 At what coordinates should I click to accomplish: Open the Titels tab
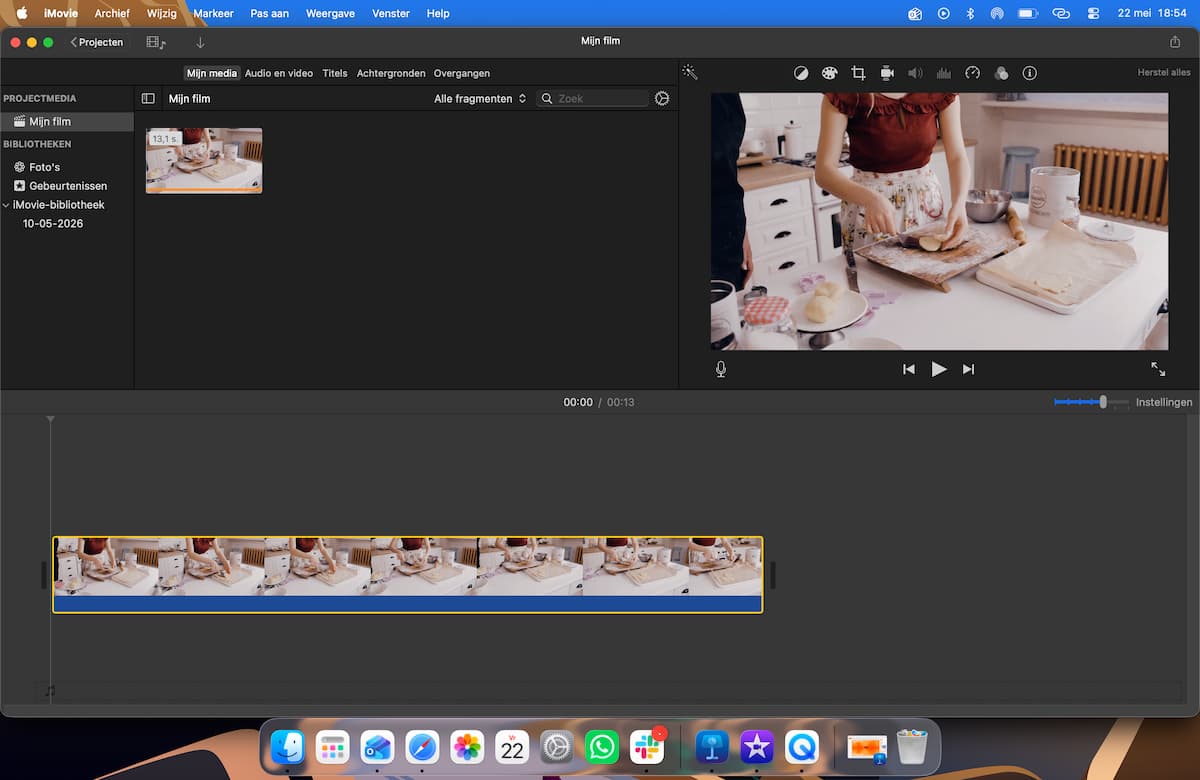click(335, 73)
